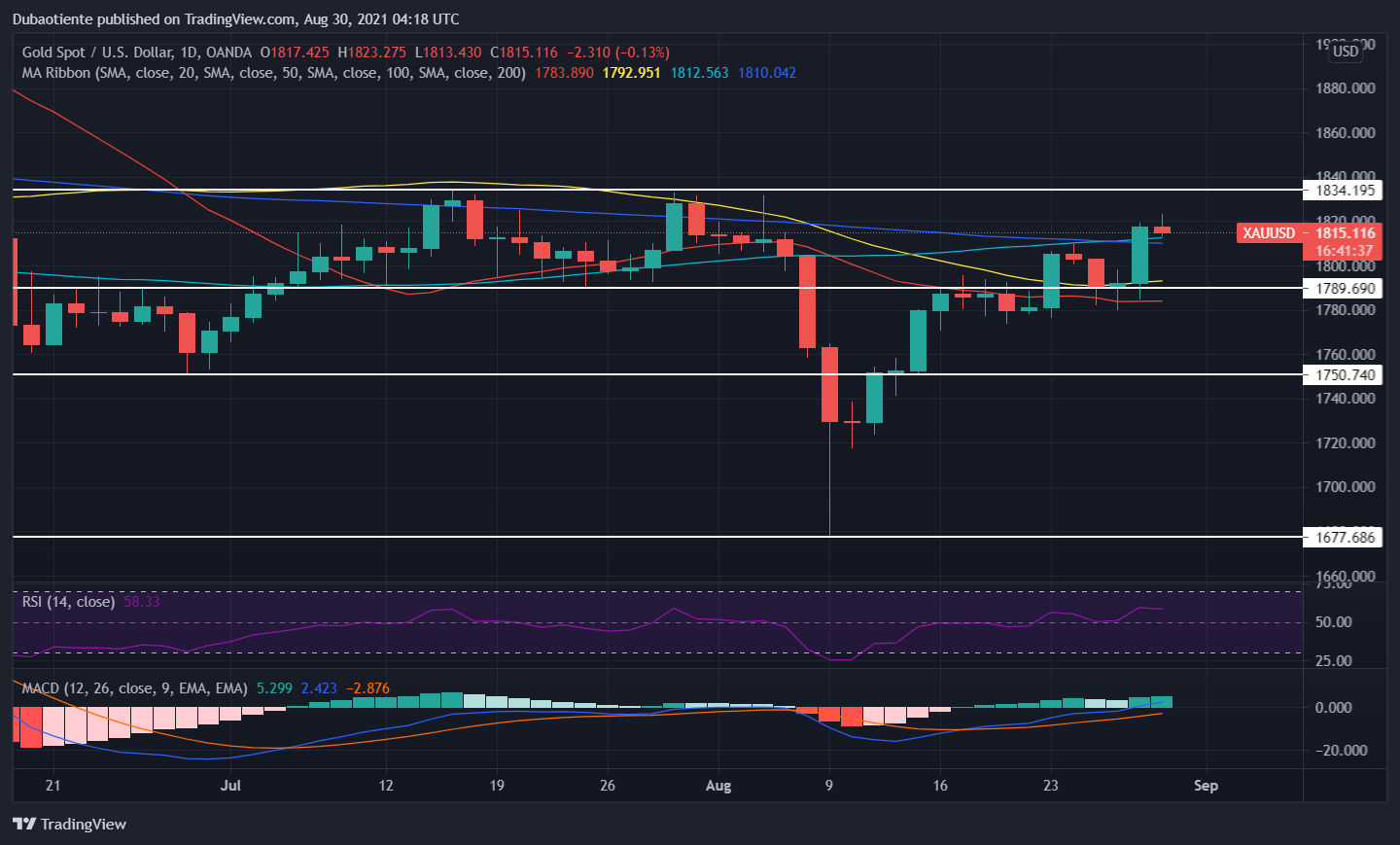Click the Close price value C1815.116
Screen dimensions: 1400x845
(524, 53)
